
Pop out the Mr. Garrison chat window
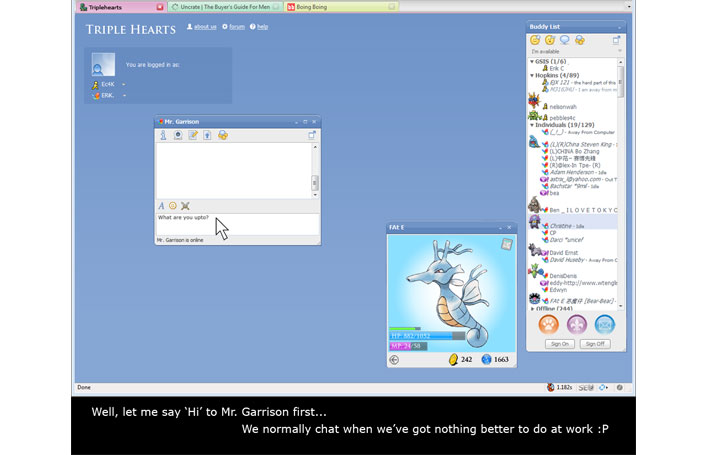312,135
